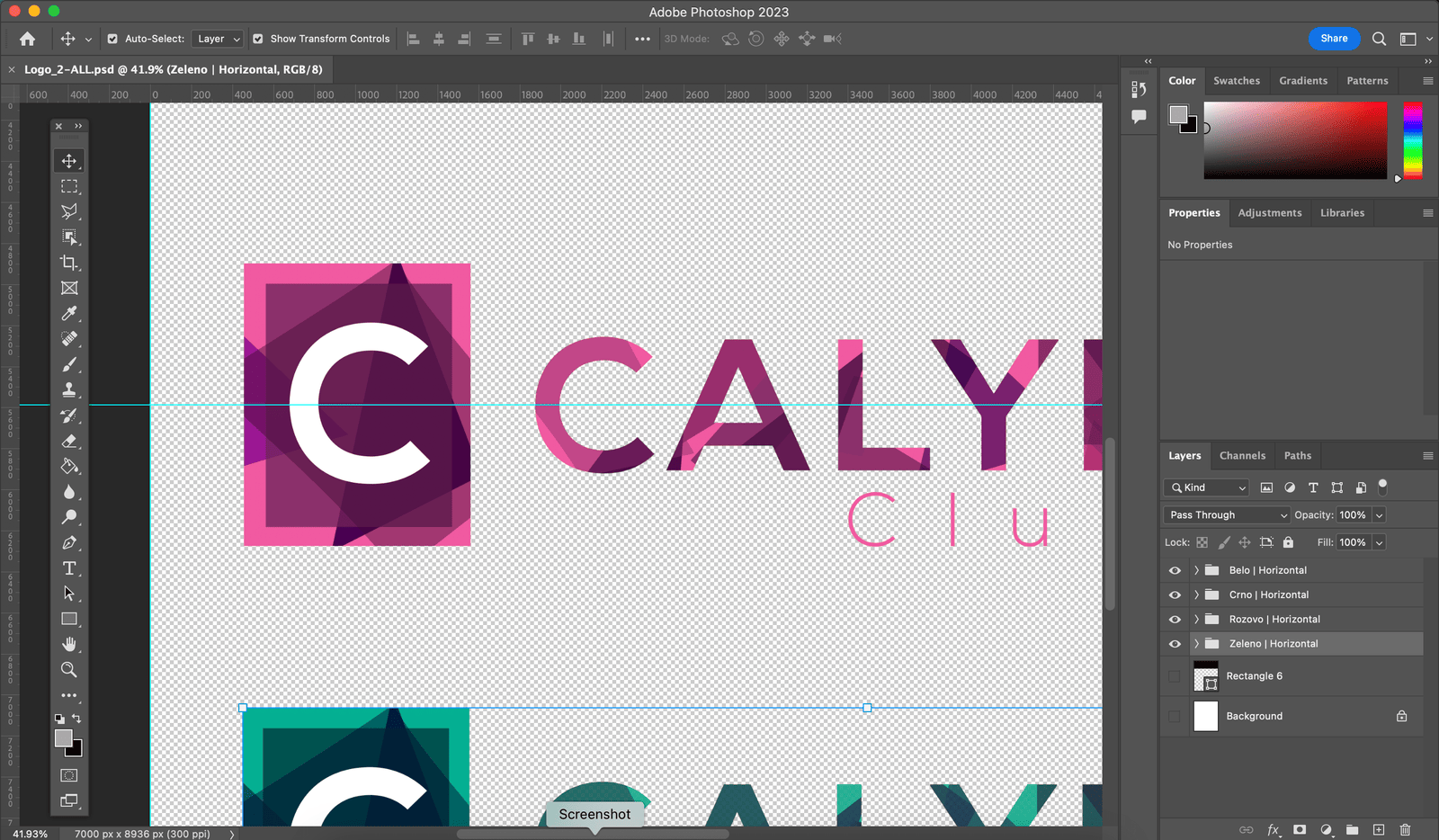The height and width of the screenshot is (840, 1439).
Task: Hide the Belo | Horizontal group
Action: coord(1175,570)
